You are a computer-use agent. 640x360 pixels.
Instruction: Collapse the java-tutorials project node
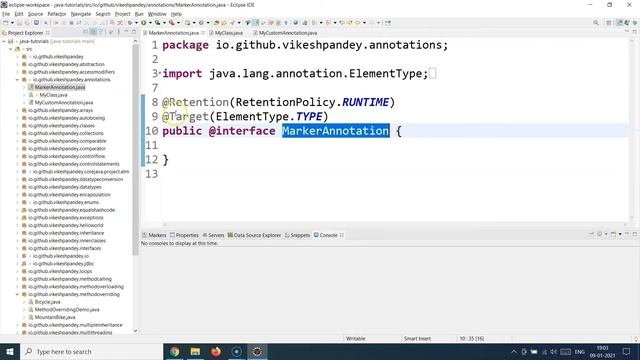click(x=4, y=41)
